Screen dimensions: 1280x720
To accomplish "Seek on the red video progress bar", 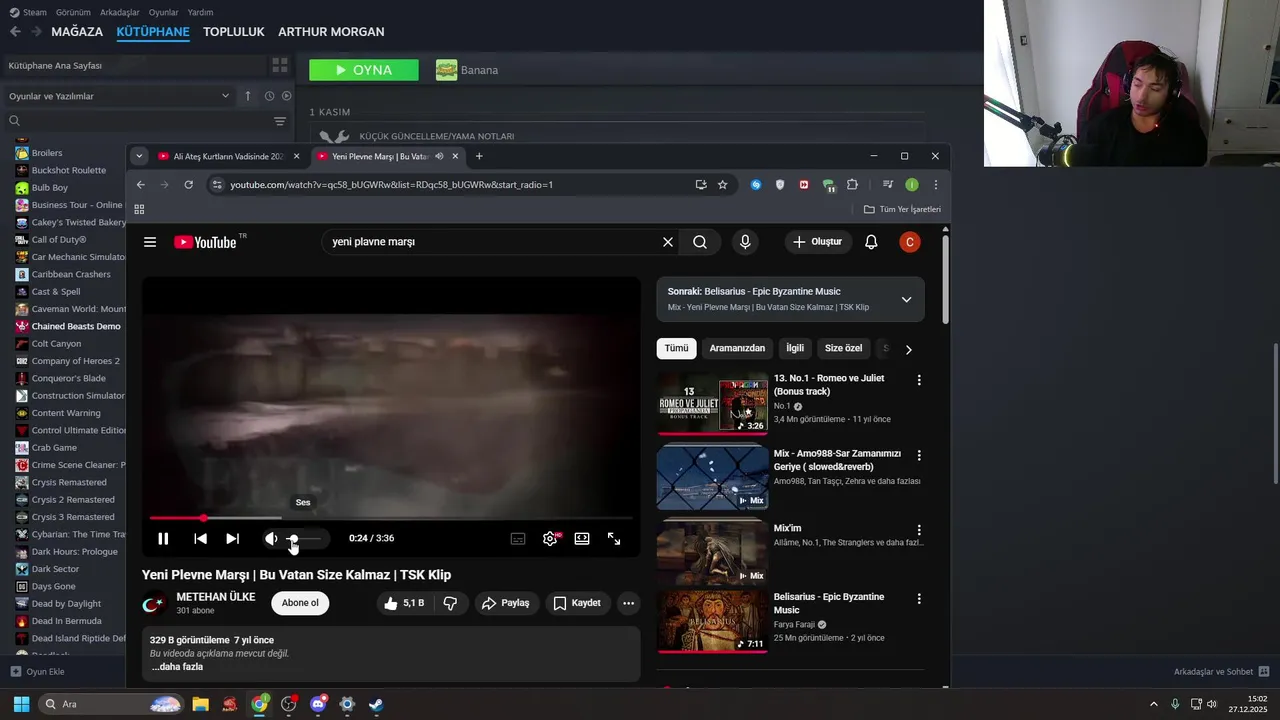I will pos(391,518).
